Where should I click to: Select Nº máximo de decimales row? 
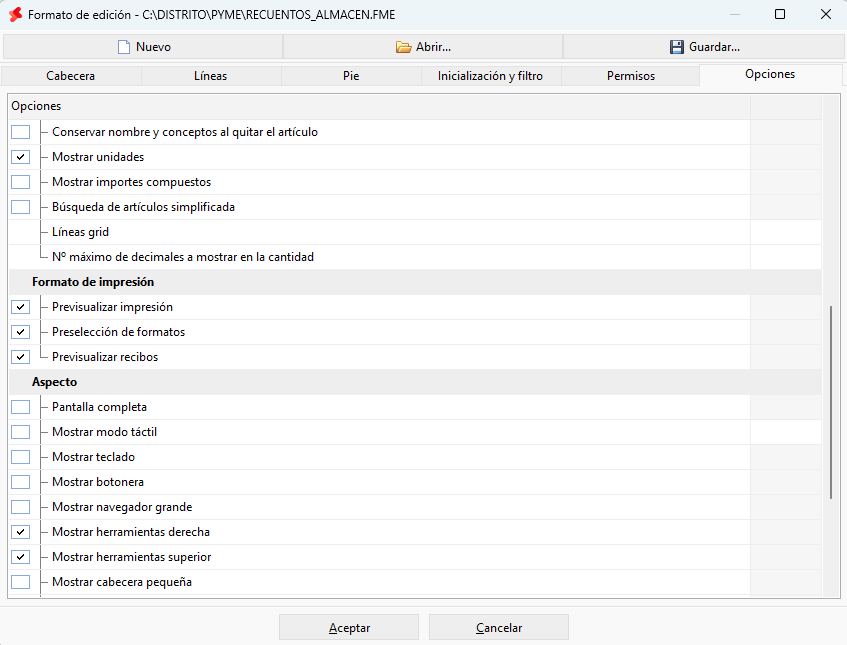coord(379,257)
